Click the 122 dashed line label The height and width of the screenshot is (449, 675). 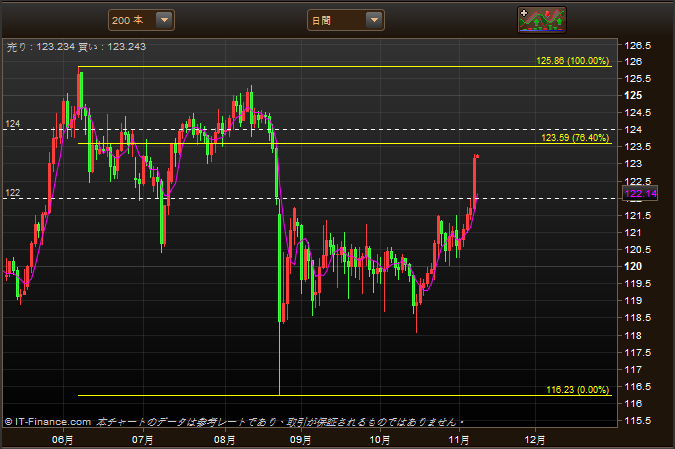pos(12,193)
